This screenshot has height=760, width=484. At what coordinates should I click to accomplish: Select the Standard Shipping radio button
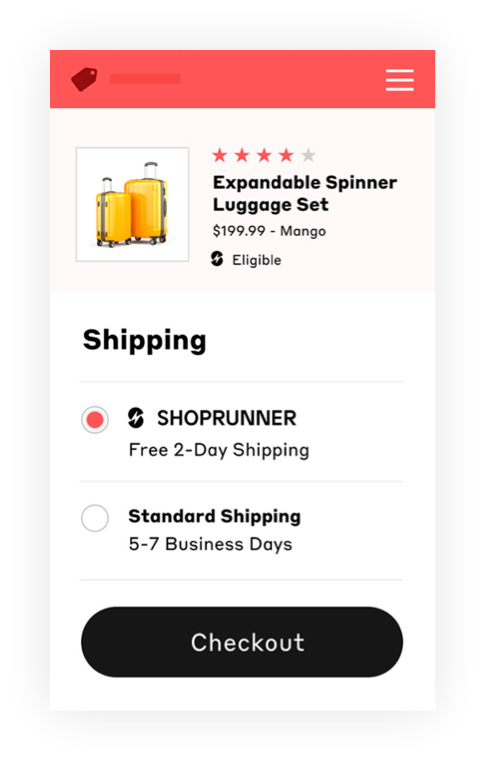95,518
